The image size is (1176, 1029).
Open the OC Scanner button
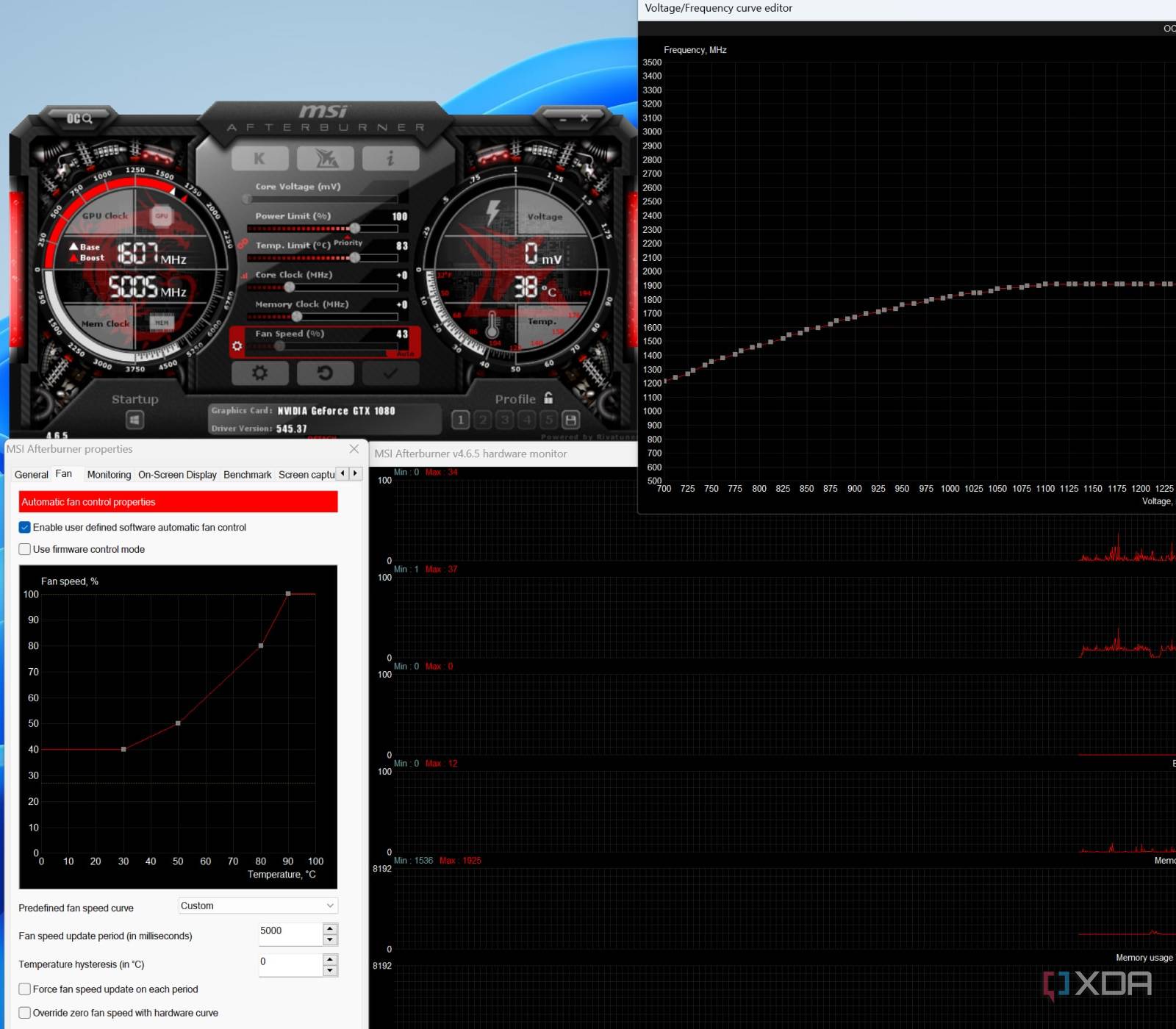pos(79,118)
